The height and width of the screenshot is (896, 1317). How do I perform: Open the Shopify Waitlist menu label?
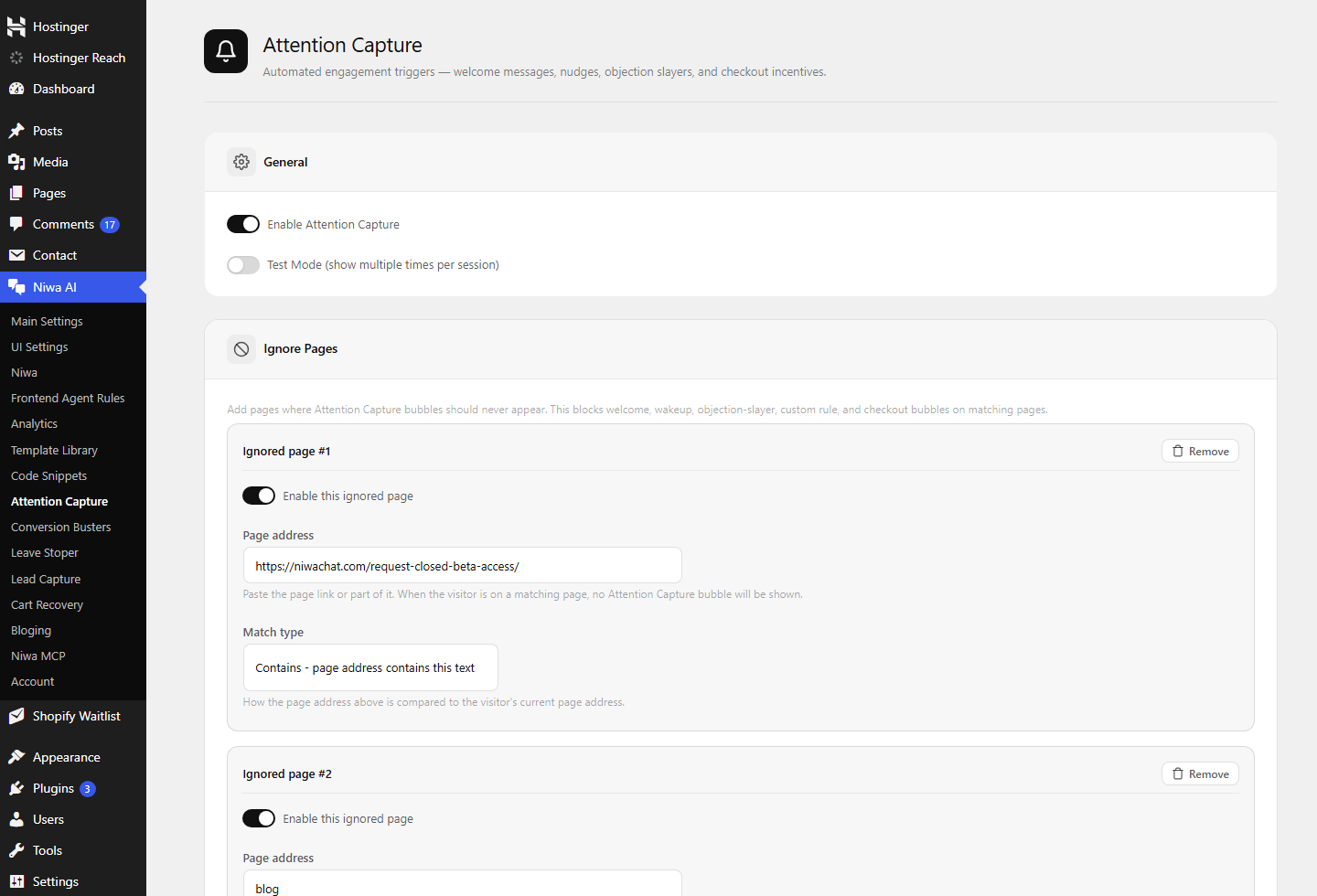coord(77,716)
